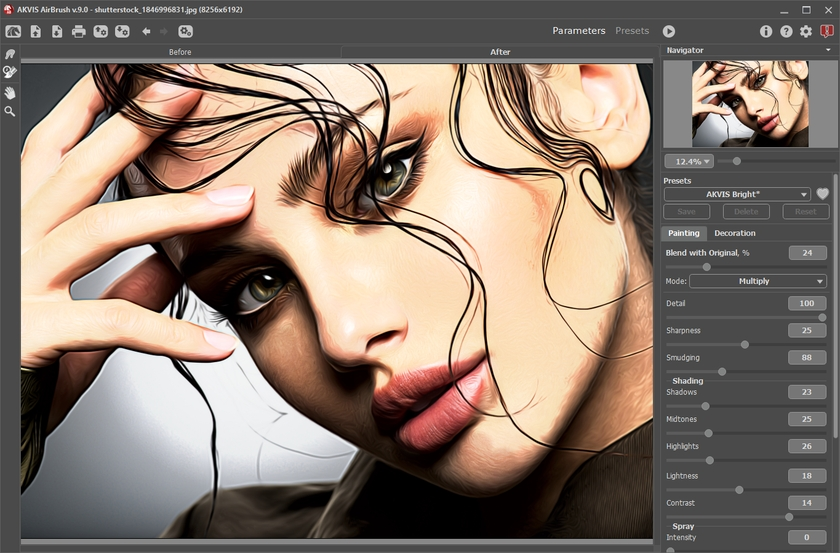Click the Open image icon
This screenshot has width=840, height=553.
[x=35, y=31]
